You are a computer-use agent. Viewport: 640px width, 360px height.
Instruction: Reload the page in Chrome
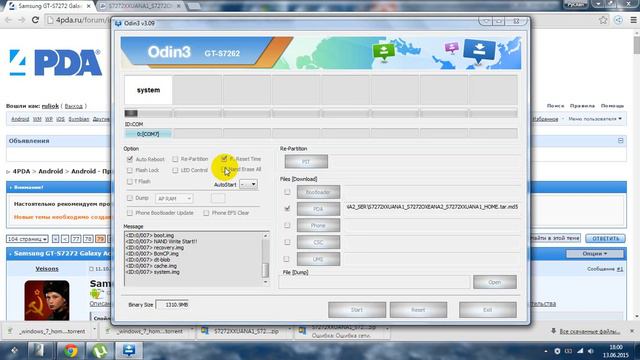(36, 20)
